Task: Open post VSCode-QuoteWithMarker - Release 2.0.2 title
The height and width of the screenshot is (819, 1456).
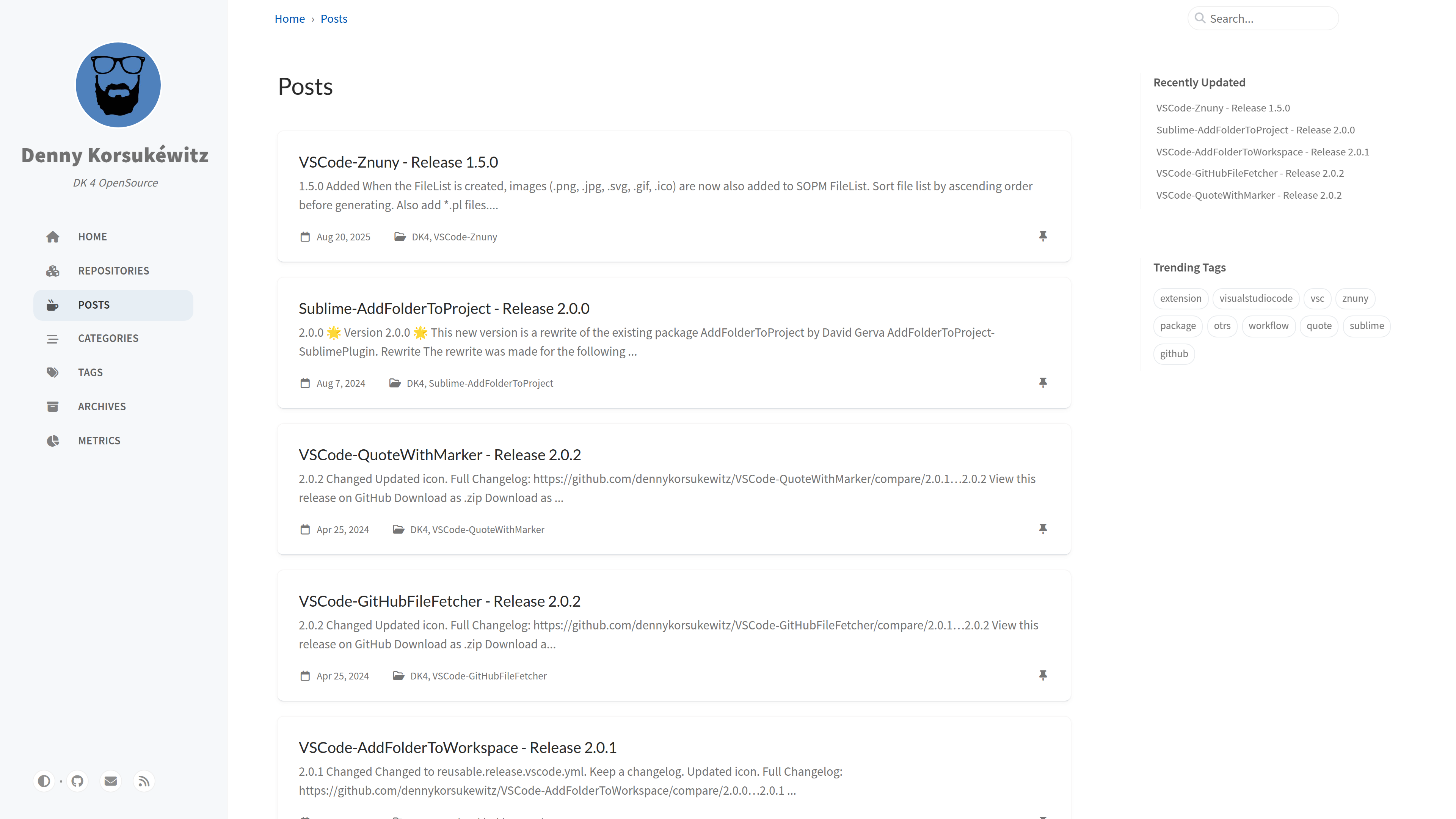Action: (440, 455)
